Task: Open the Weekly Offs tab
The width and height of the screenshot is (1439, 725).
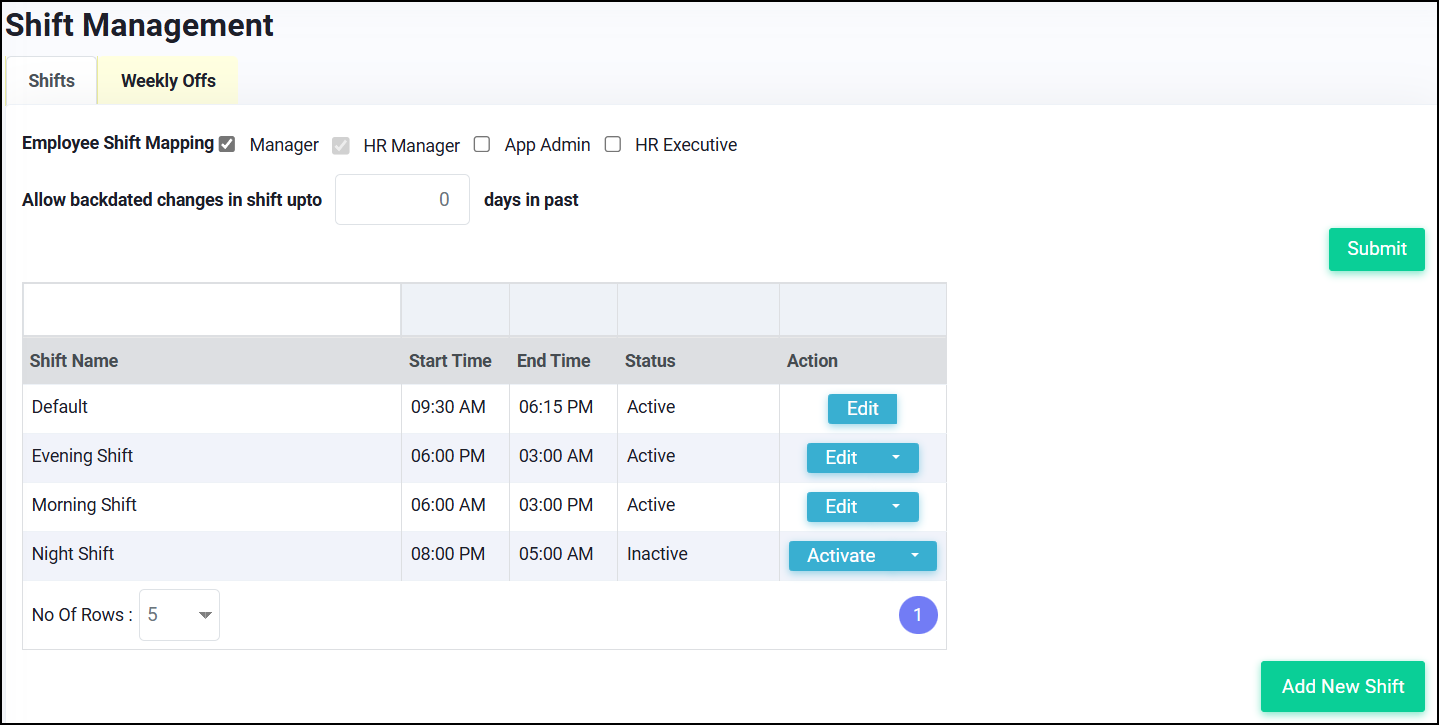Action: coord(168,81)
